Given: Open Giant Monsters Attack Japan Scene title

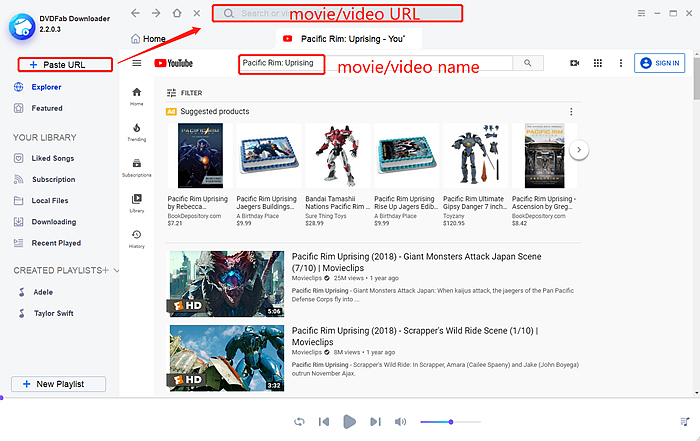Looking at the screenshot, I should 417,262.
